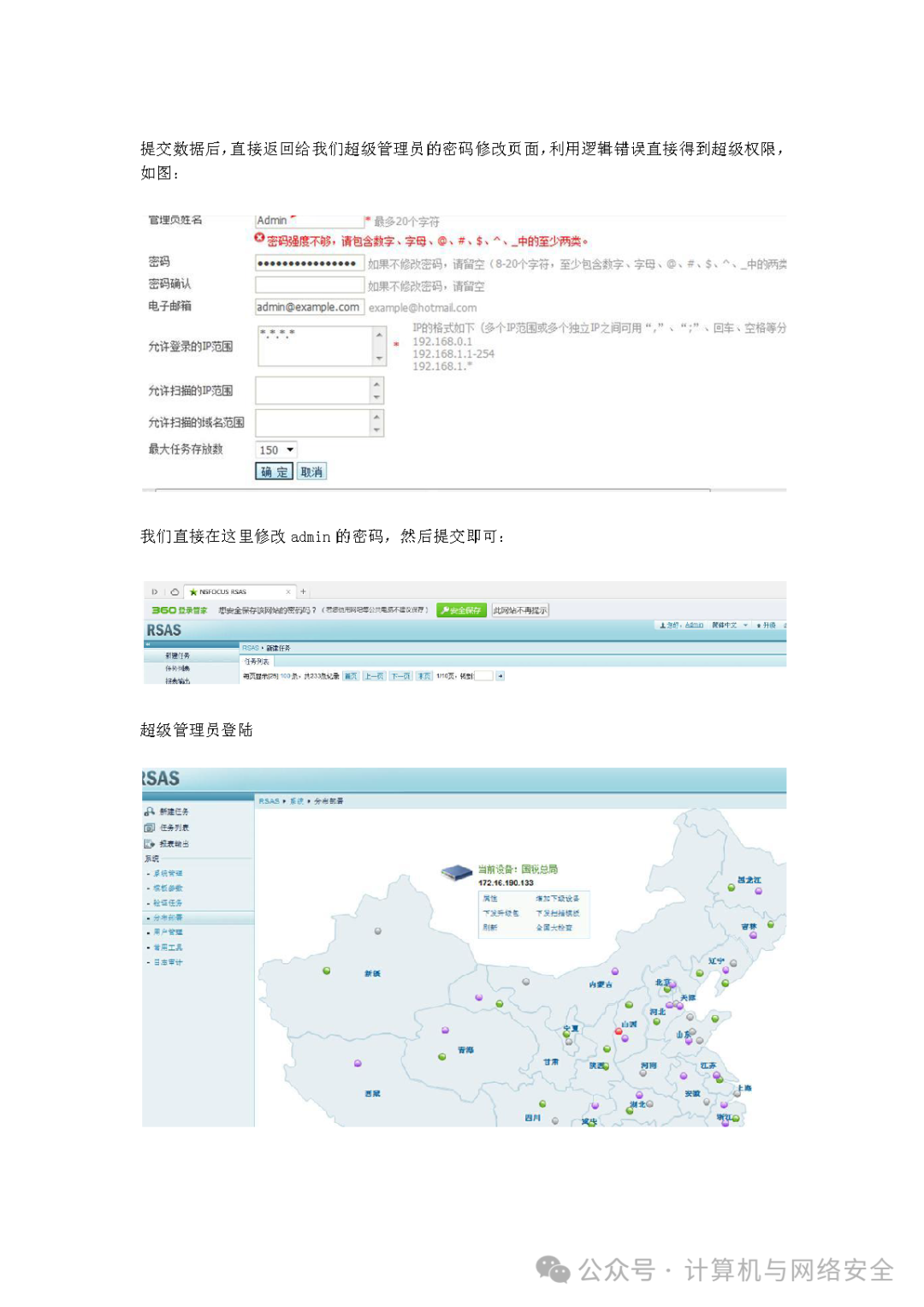Click scroll-down arrow of 允许登录的IP范围 box
The width and height of the screenshot is (924, 1307).
[379, 359]
